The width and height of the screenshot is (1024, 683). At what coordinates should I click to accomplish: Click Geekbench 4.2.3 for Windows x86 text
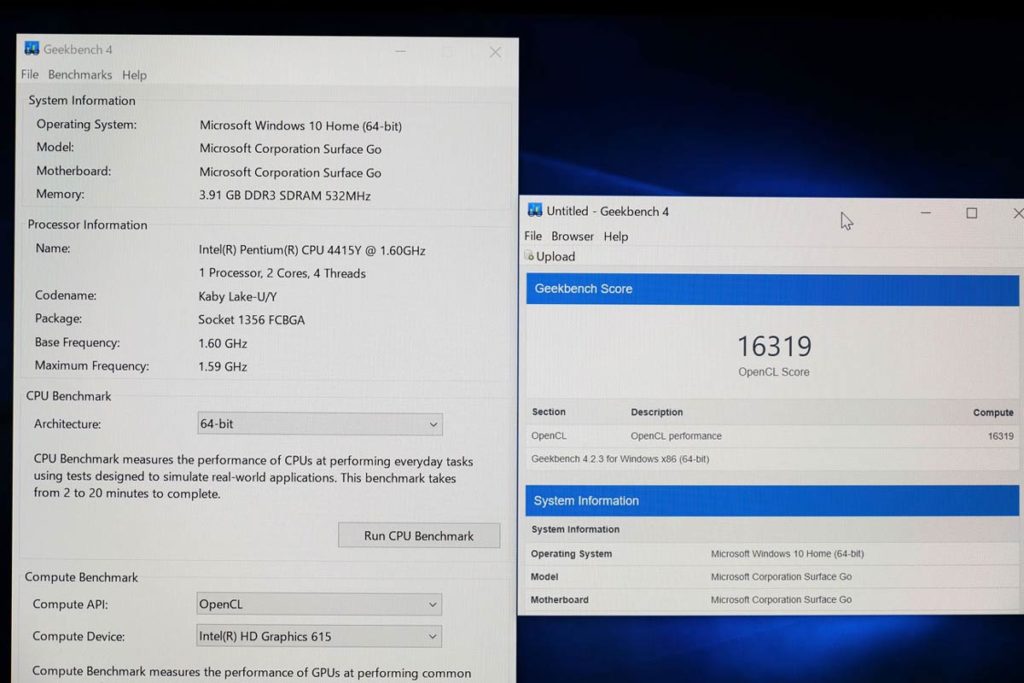(620, 459)
